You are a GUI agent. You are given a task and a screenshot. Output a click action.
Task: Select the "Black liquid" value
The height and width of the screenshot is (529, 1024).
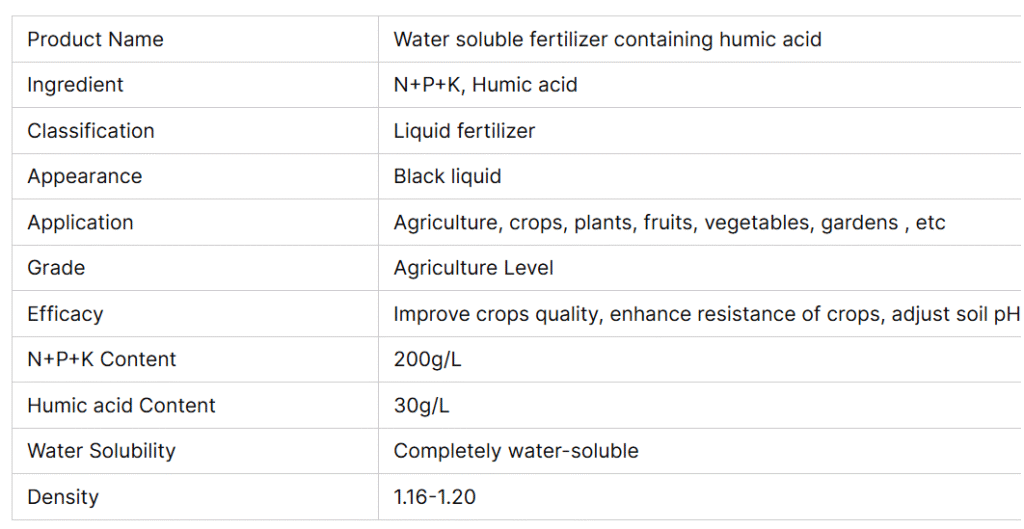click(447, 177)
